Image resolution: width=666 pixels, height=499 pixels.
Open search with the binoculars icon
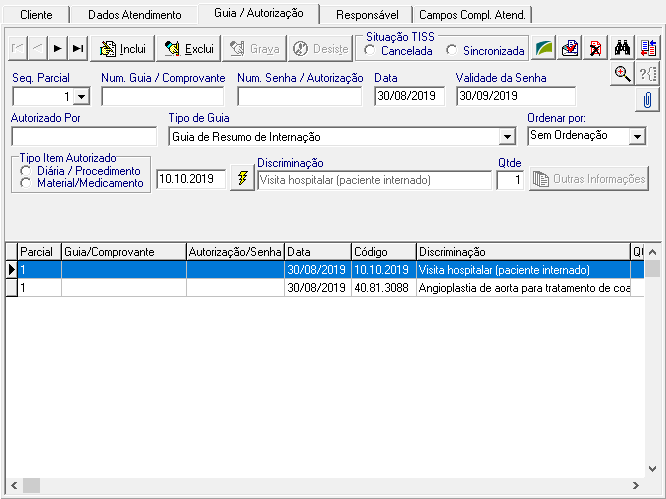point(622,48)
